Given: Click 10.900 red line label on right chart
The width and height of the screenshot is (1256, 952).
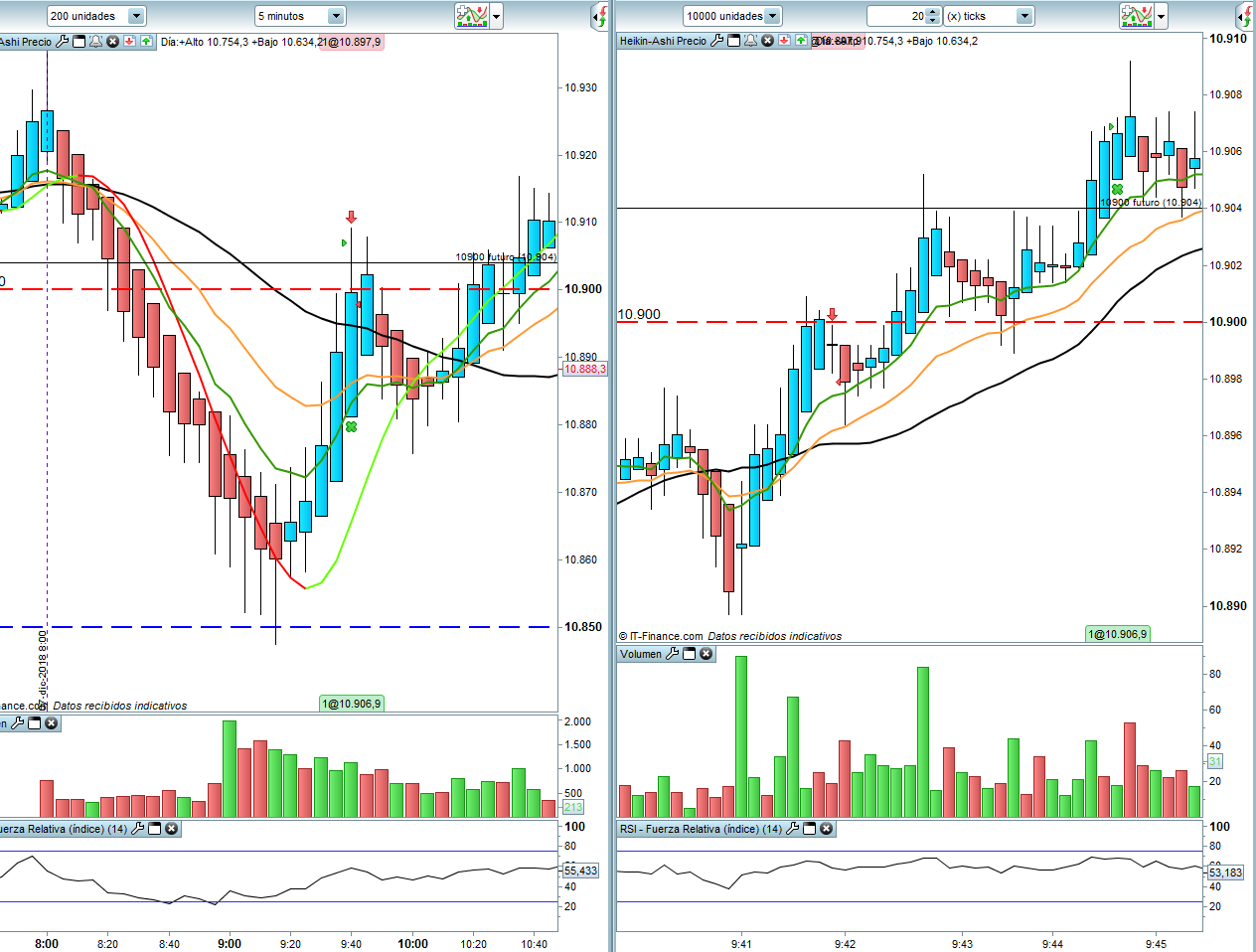Looking at the screenshot, I should 639,314.
